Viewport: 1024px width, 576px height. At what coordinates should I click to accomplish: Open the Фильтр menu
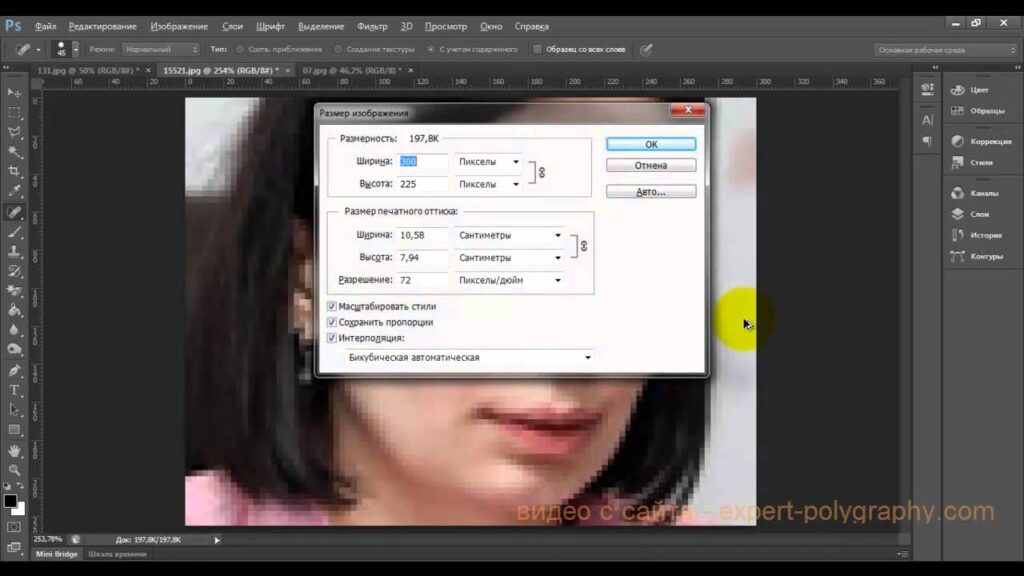[372, 25]
